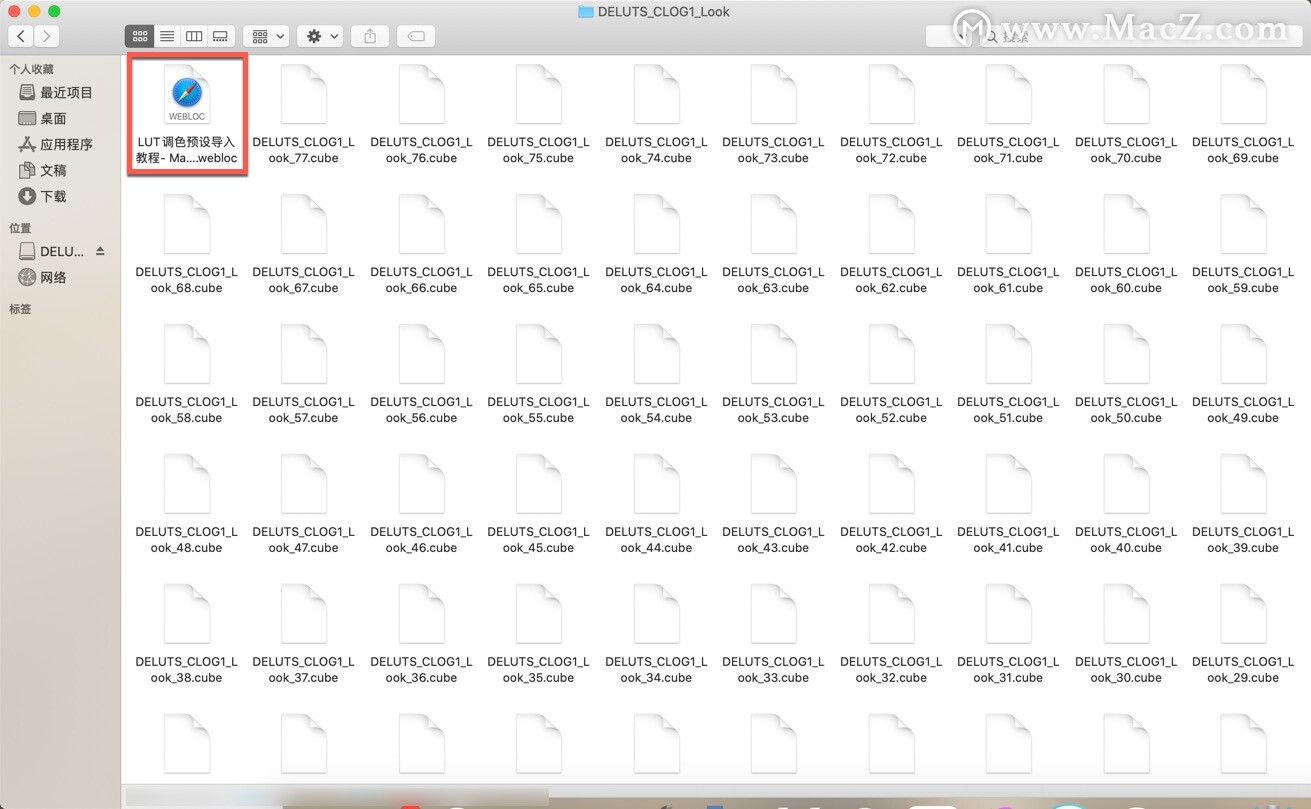Select the DELU... volume in sidebar
This screenshot has width=1311, height=809.
[52, 251]
